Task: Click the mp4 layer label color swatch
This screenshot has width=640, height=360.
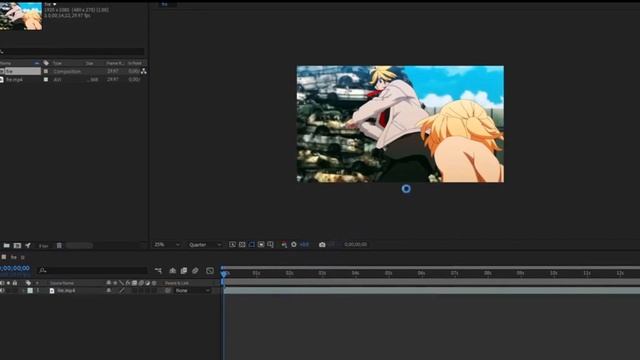Action: pyautogui.click(x=30, y=291)
